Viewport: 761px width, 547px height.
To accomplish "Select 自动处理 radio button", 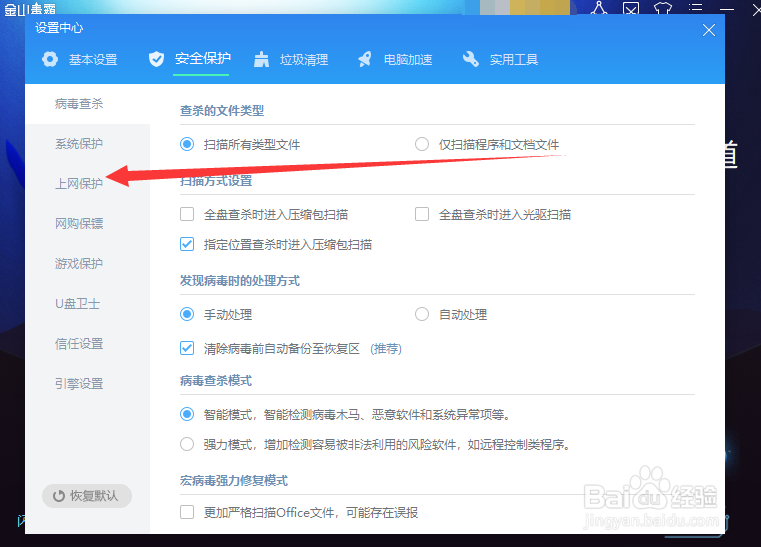I will [422, 314].
